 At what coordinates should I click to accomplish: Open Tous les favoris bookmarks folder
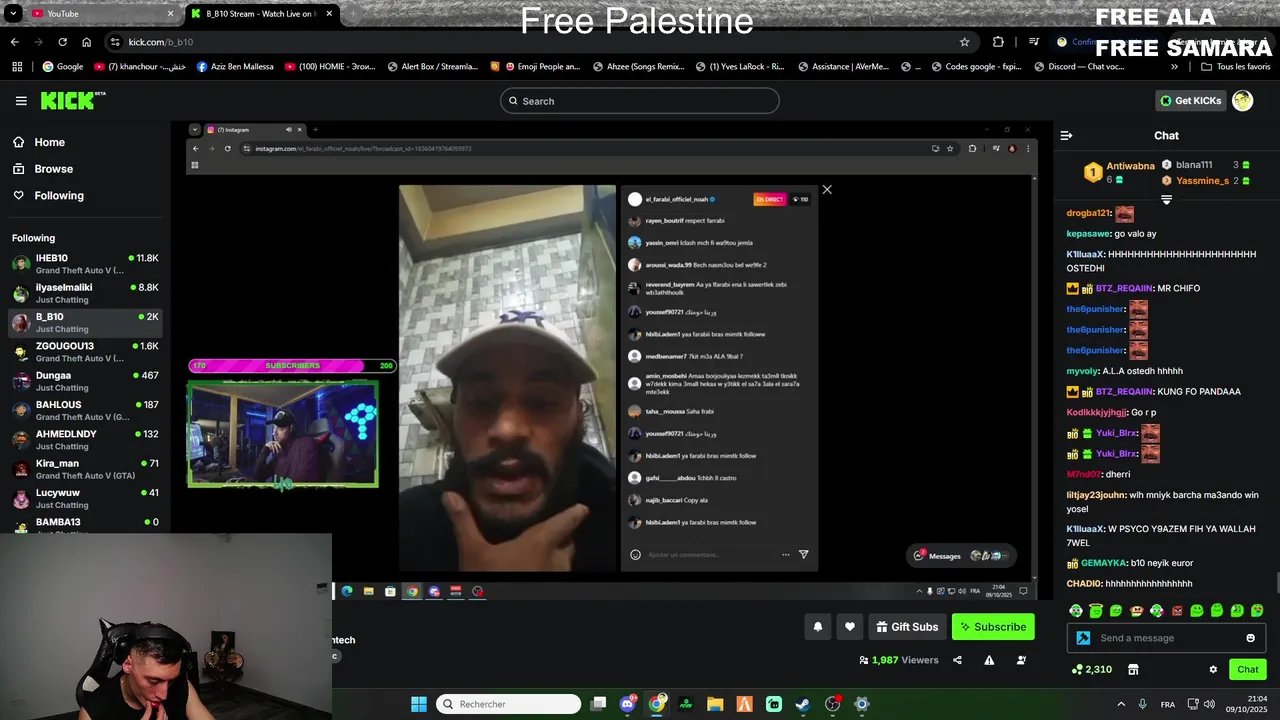pos(1235,67)
